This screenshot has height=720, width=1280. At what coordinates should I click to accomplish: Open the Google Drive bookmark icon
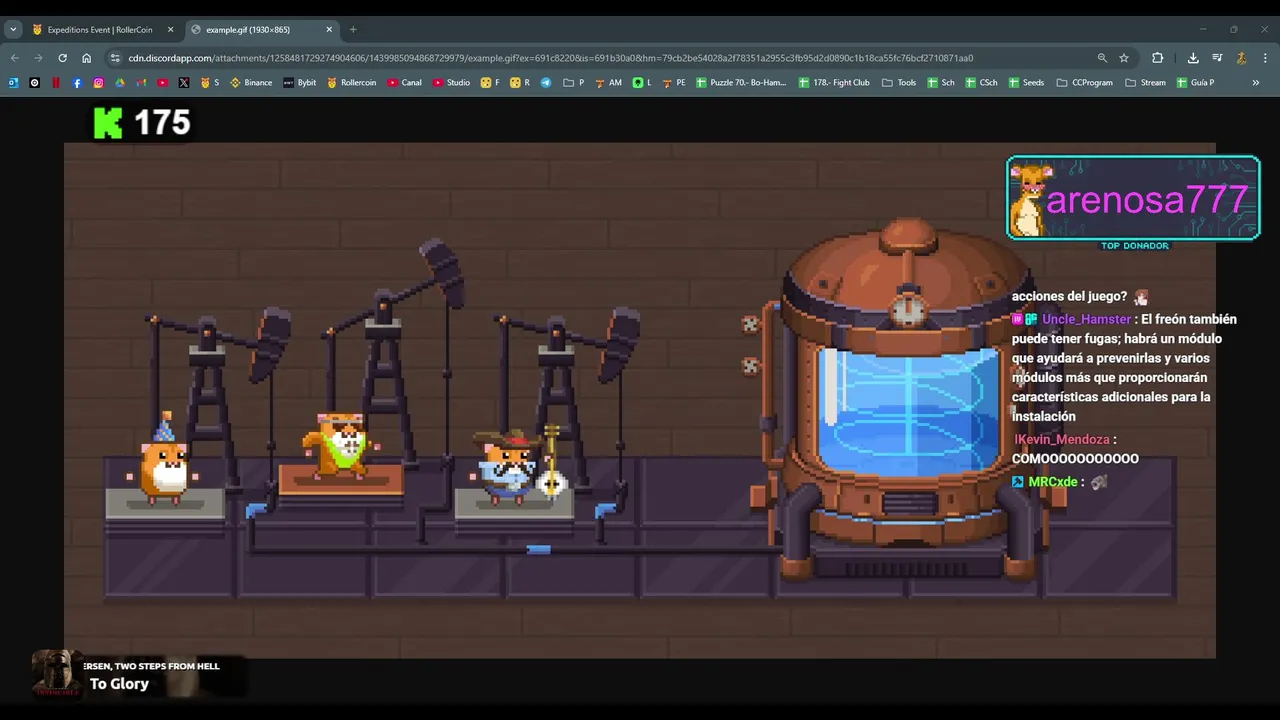pos(120,83)
